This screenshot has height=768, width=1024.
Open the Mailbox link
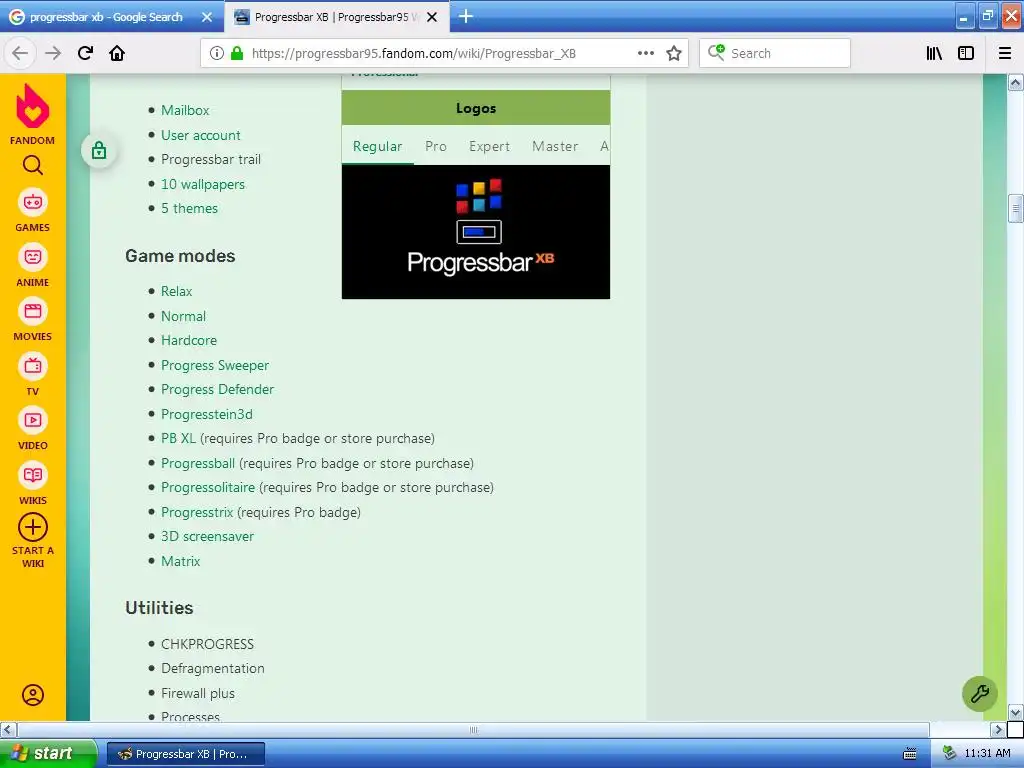185,110
